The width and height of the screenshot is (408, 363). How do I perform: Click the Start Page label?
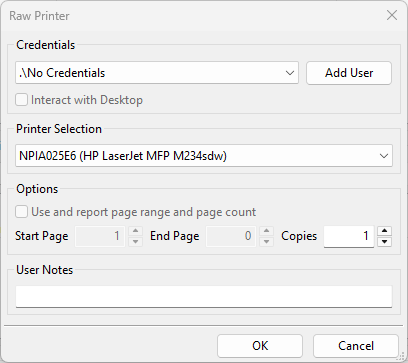pos(42,236)
